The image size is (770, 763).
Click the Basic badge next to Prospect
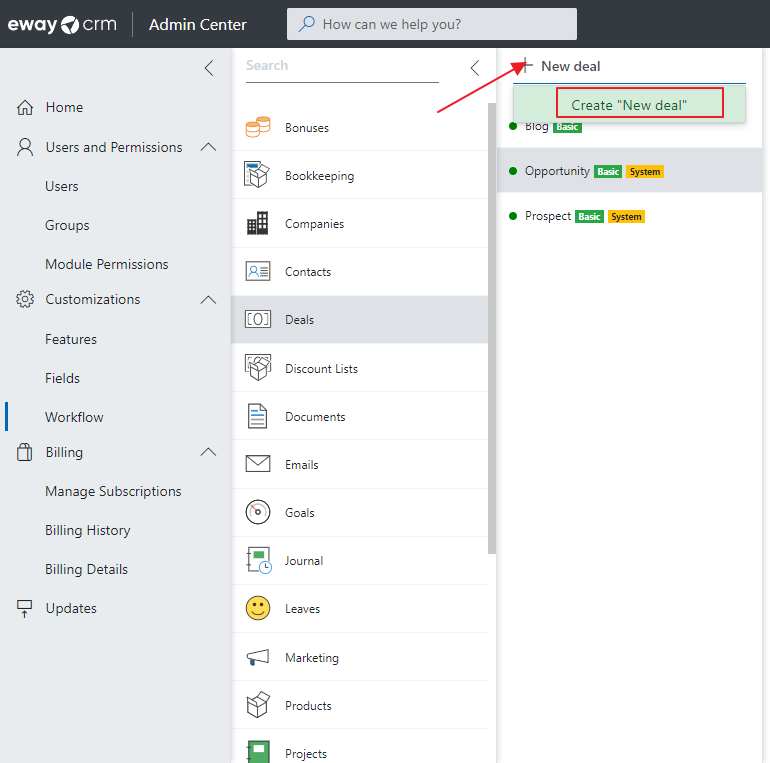589,217
